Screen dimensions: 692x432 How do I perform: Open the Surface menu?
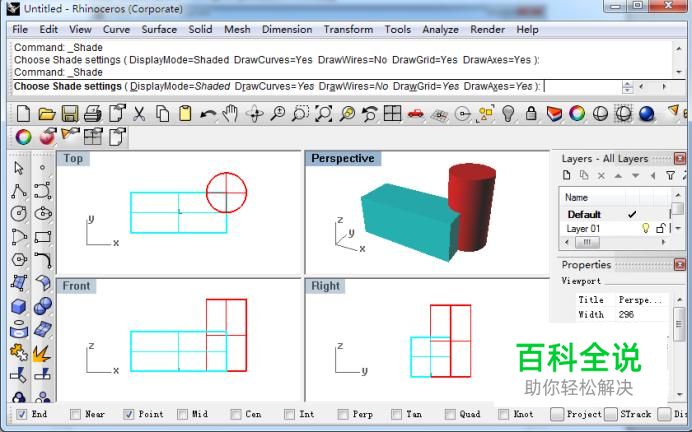pyautogui.click(x=159, y=29)
